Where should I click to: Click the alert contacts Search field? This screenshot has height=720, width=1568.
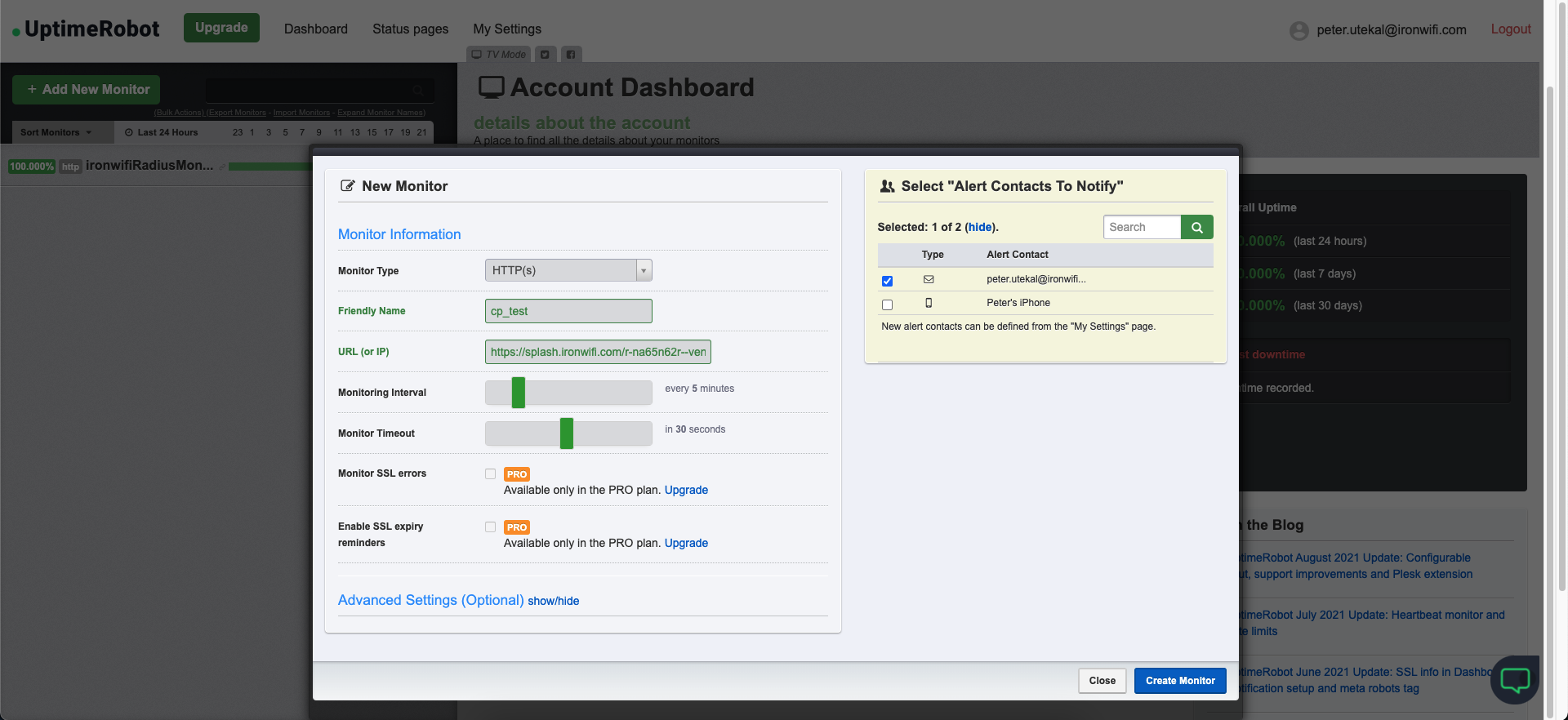(1142, 227)
